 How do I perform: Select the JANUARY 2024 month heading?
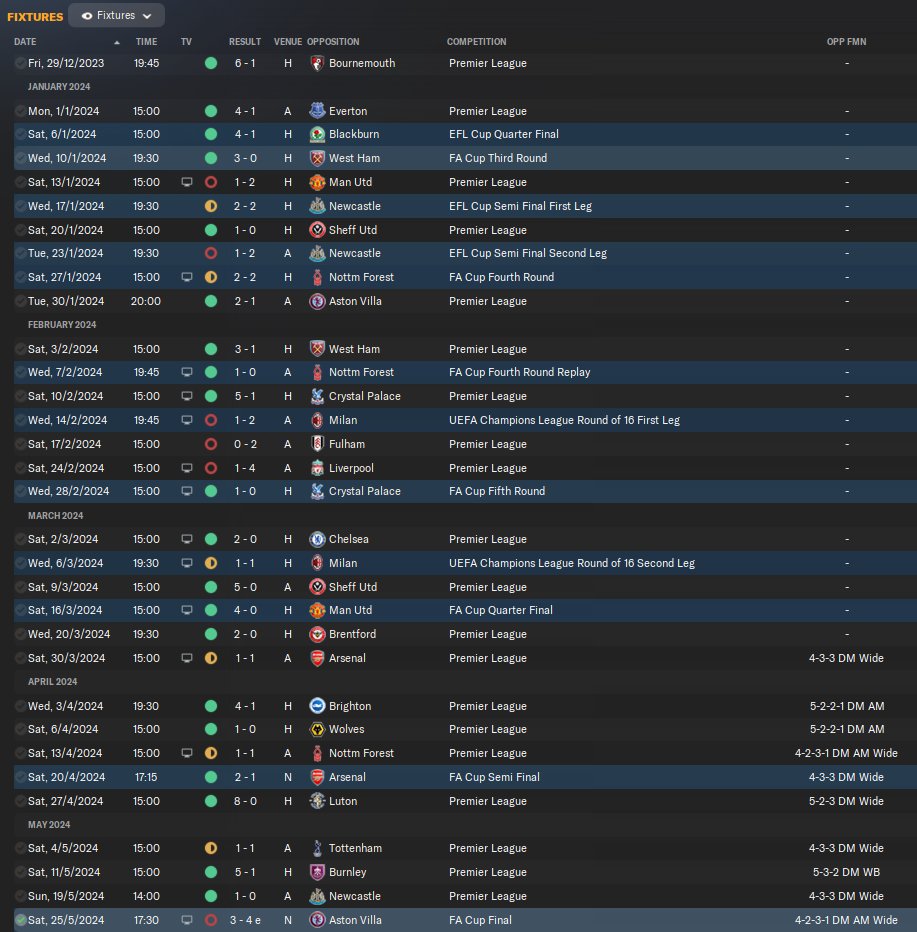pyautogui.click(x=59, y=87)
